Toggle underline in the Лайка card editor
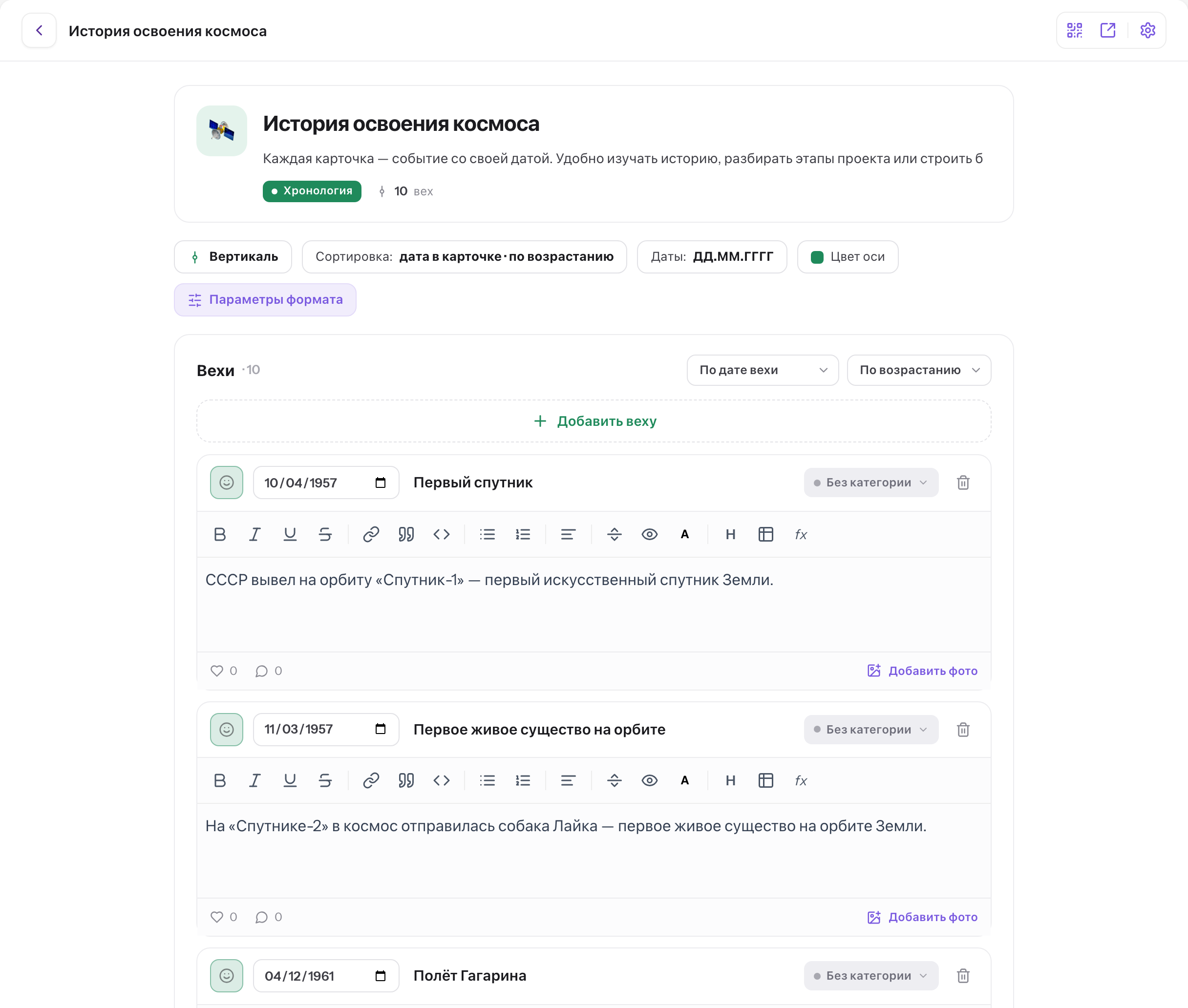Viewport: 1188px width, 1008px height. [290, 780]
